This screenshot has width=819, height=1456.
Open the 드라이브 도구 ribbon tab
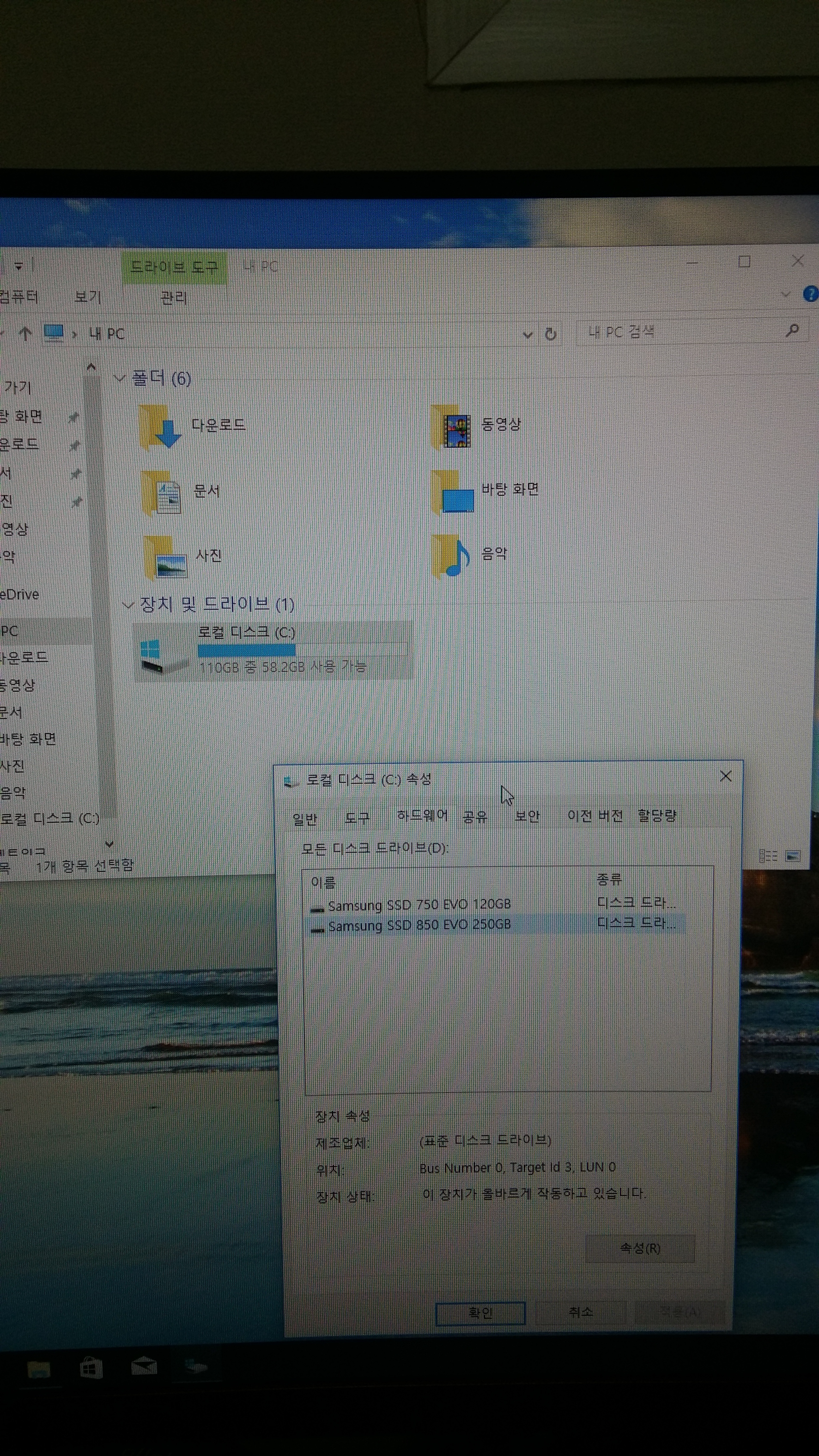coord(174,267)
